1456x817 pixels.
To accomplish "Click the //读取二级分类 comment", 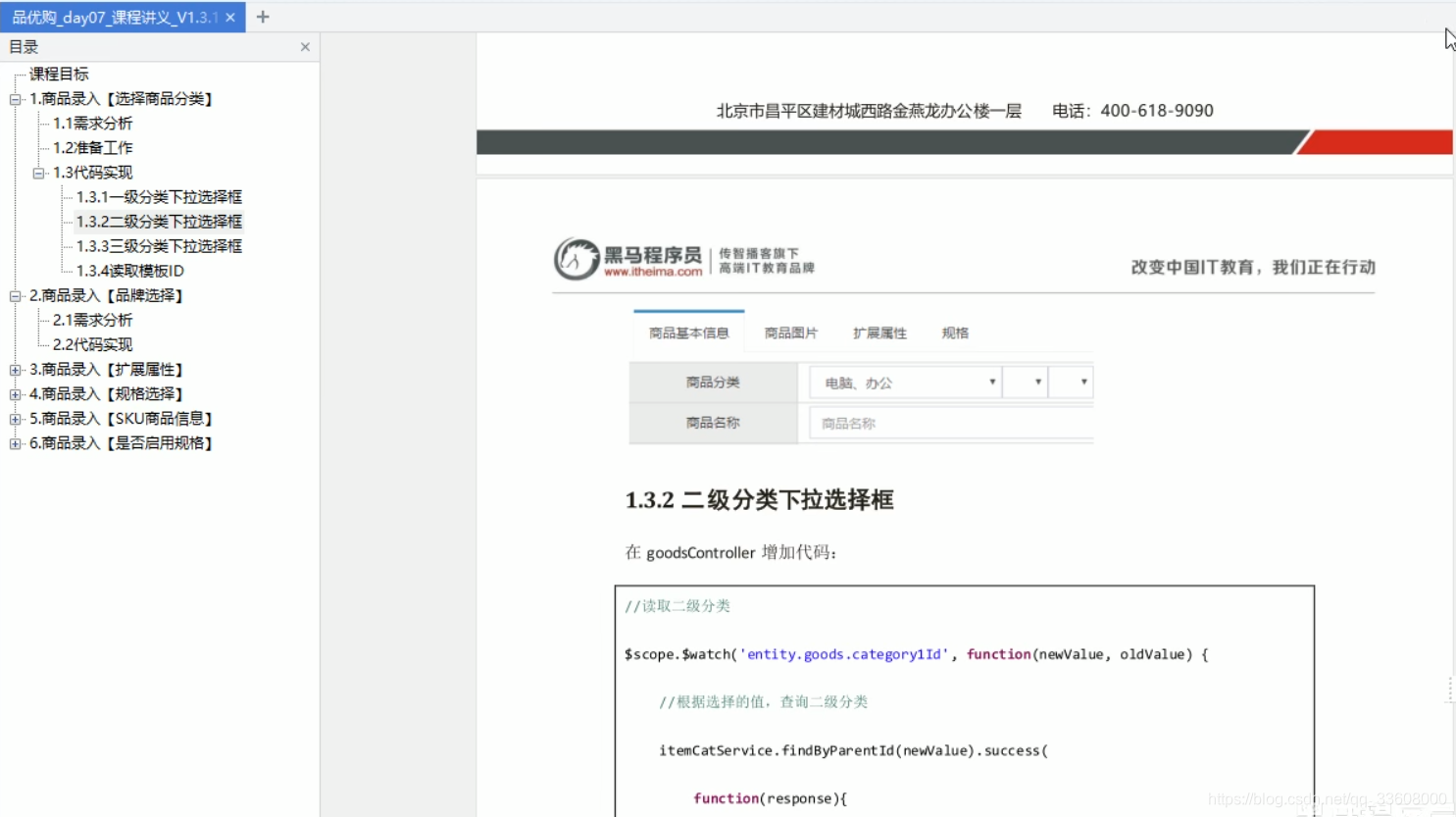I will click(x=678, y=606).
